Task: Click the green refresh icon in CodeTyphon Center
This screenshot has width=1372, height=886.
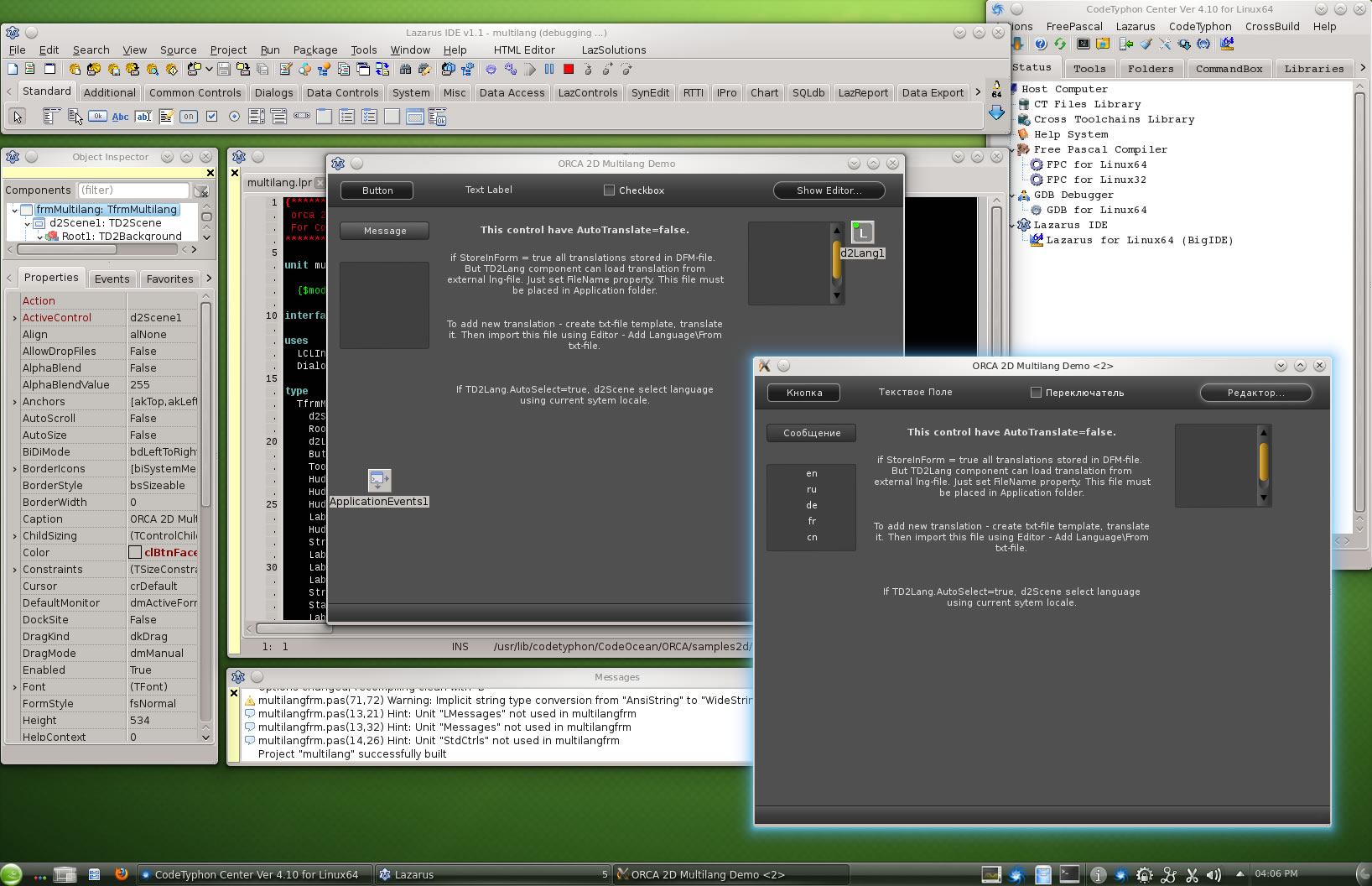Action: (x=1060, y=44)
